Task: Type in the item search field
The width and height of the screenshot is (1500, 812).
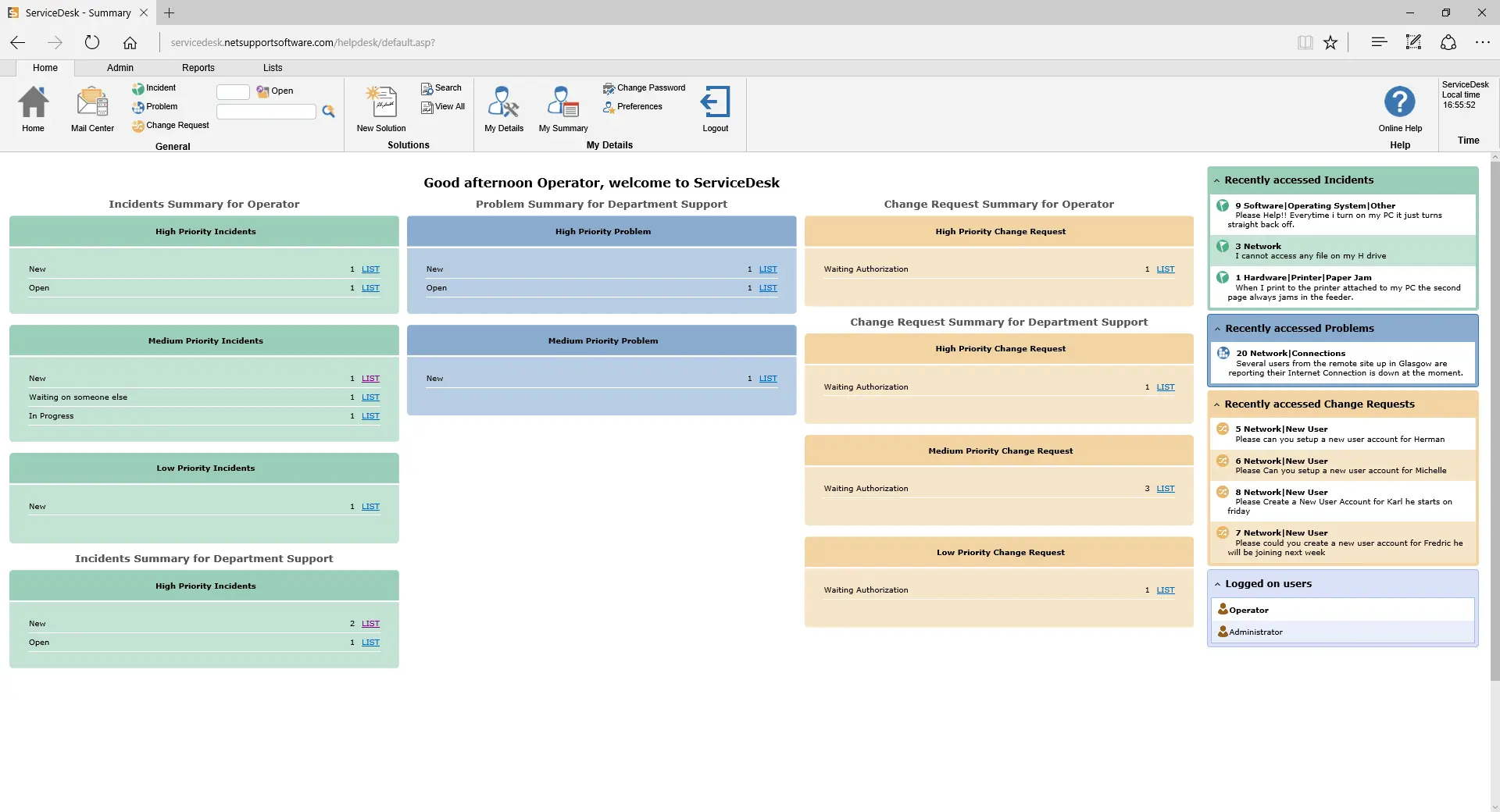Action: (x=265, y=111)
